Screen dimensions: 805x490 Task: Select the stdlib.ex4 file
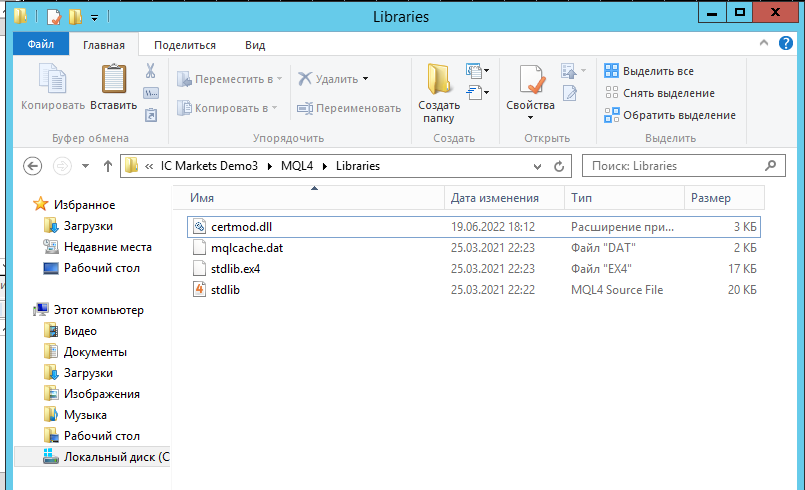click(473, 269)
